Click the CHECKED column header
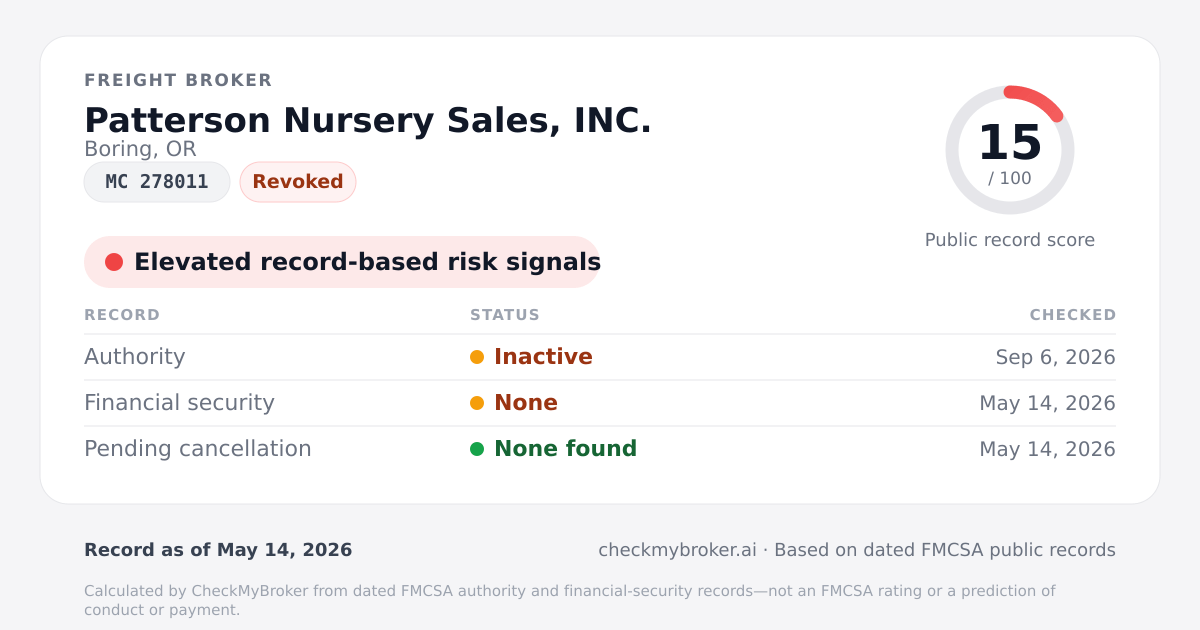This screenshot has width=1200, height=630. pyautogui.click(x=1073, y=315)
